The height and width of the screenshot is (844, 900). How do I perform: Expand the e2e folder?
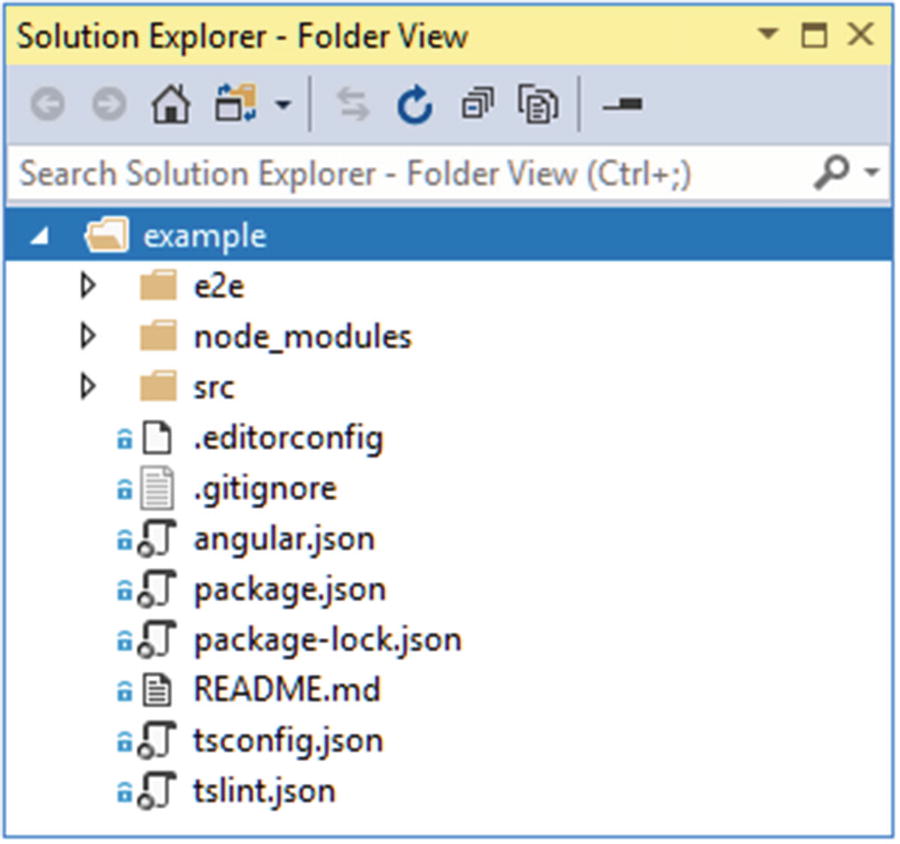point(88,287)
